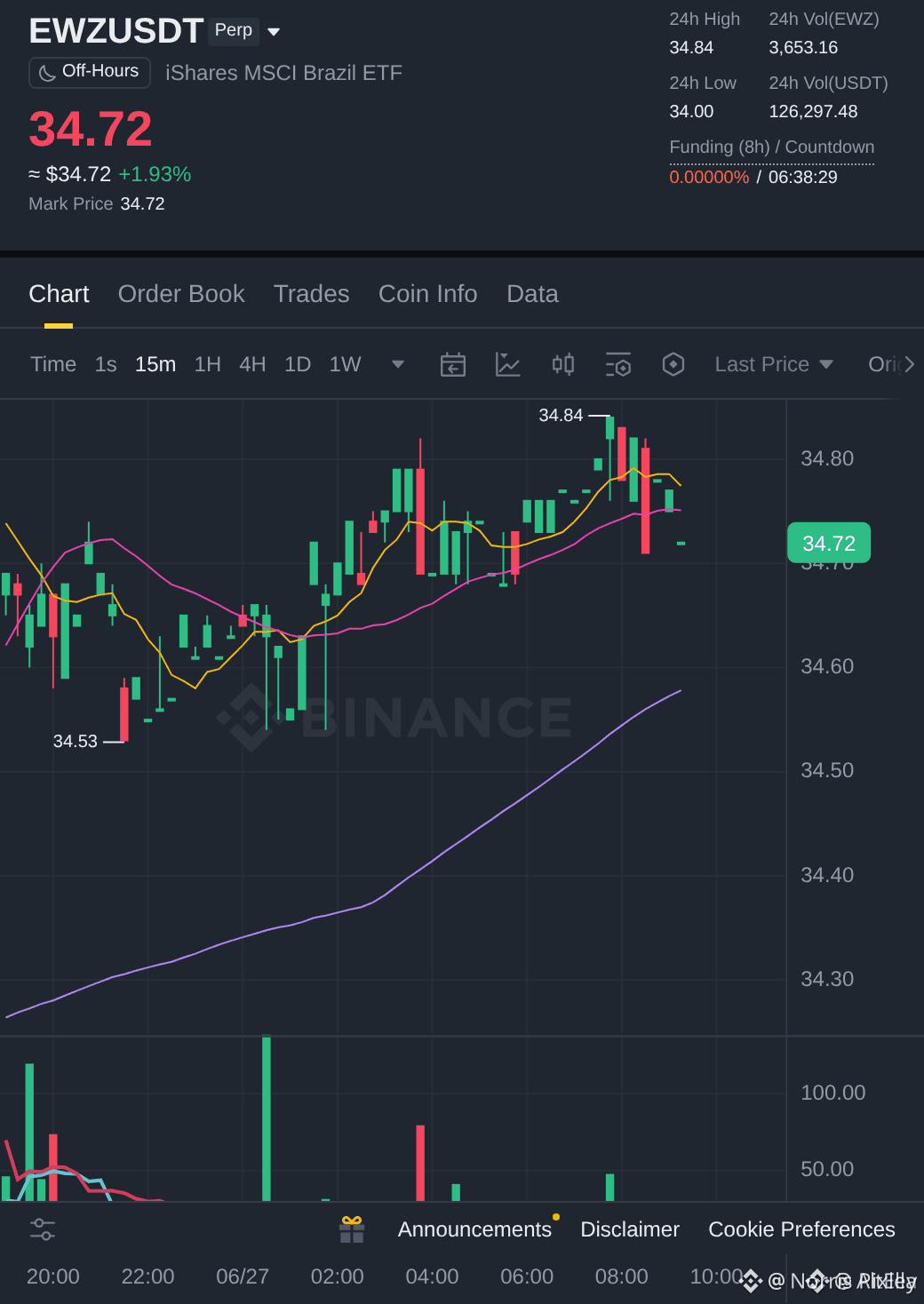Click the hexagon chart preferences icon
Image resolution: width=924 pixels, height=1304 pixels.
673,364
